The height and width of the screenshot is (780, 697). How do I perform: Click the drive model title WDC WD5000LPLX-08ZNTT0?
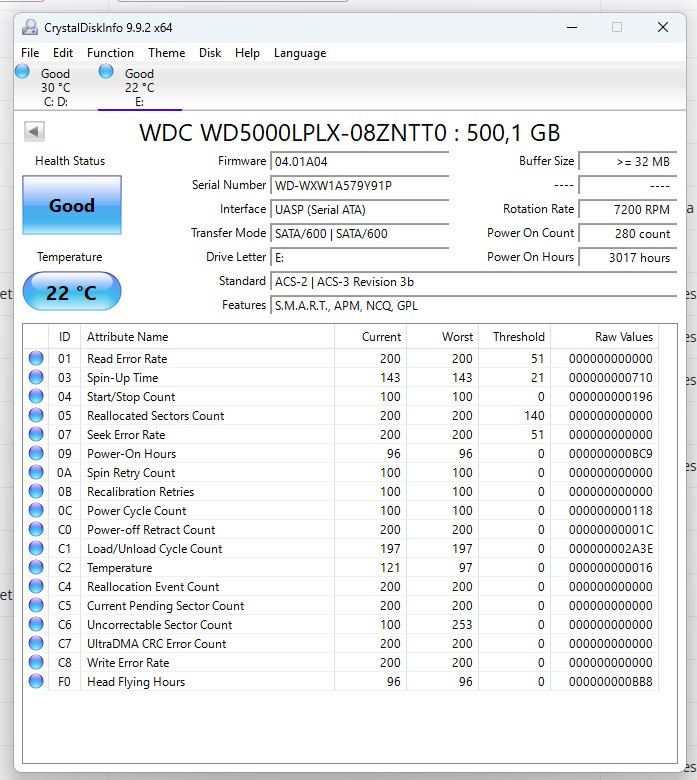(293, 133)
